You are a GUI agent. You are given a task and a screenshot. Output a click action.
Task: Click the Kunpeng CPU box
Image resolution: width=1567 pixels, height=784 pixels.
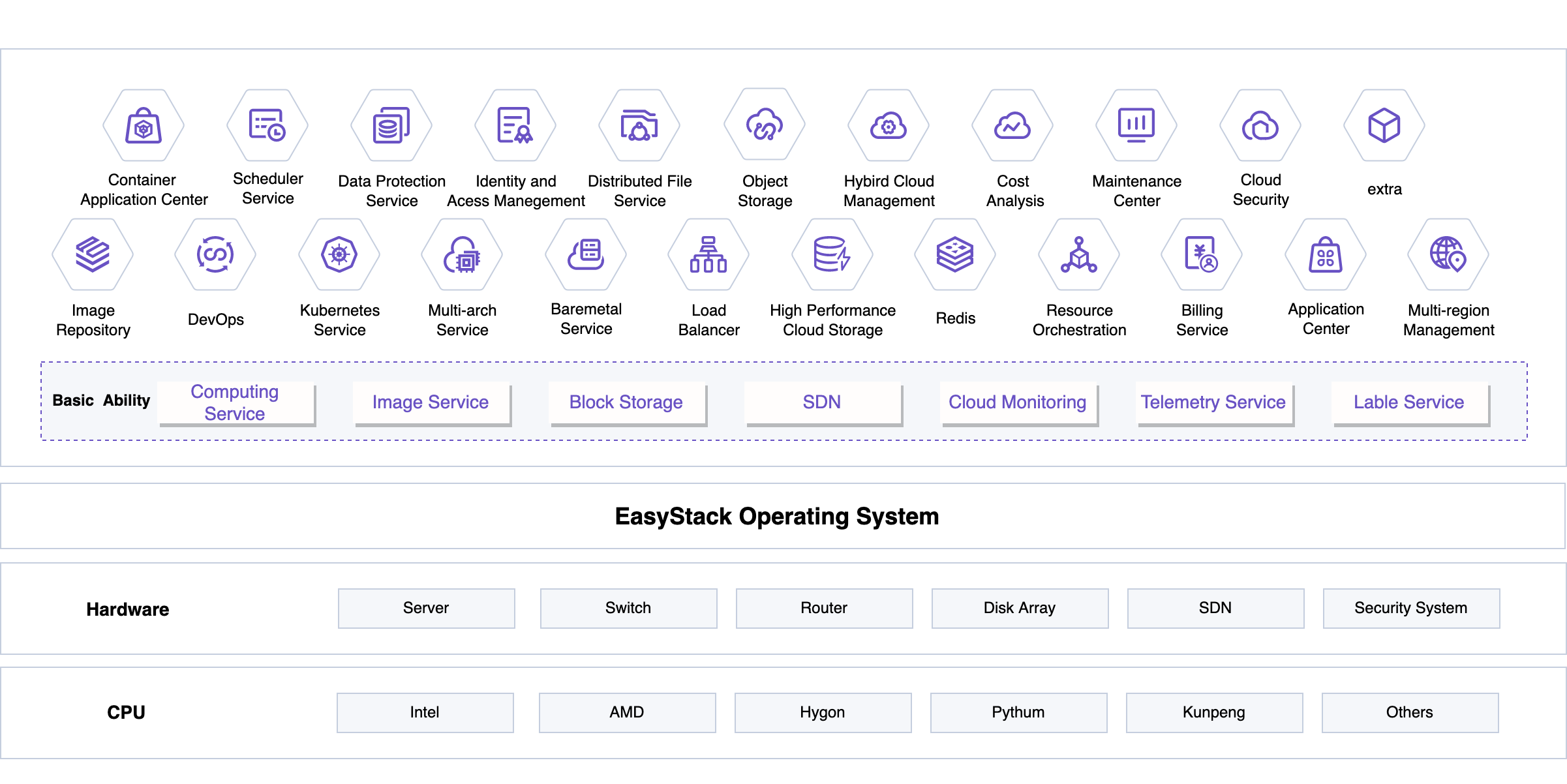tap(1214, 712)
